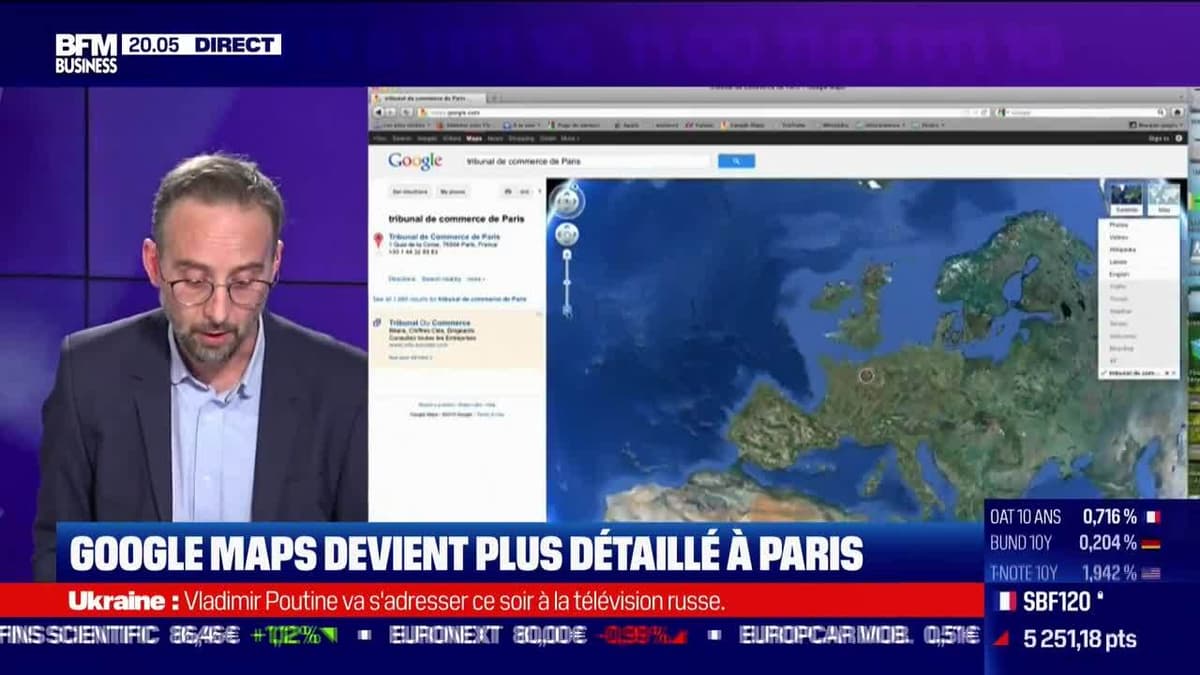Click the My places button

(x=453, y=191)
